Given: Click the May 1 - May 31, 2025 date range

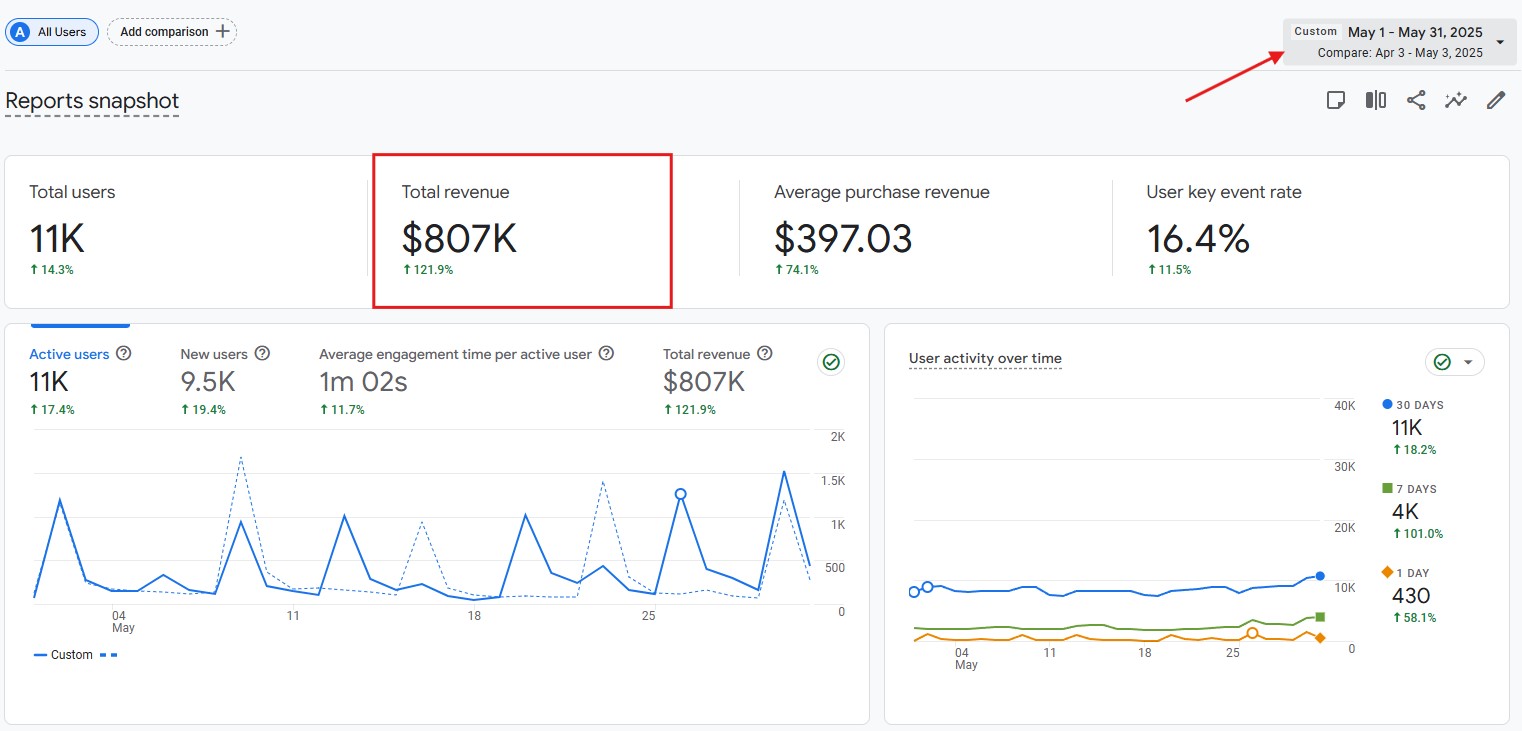Looking at the screenshot, I should [1415, 32].
